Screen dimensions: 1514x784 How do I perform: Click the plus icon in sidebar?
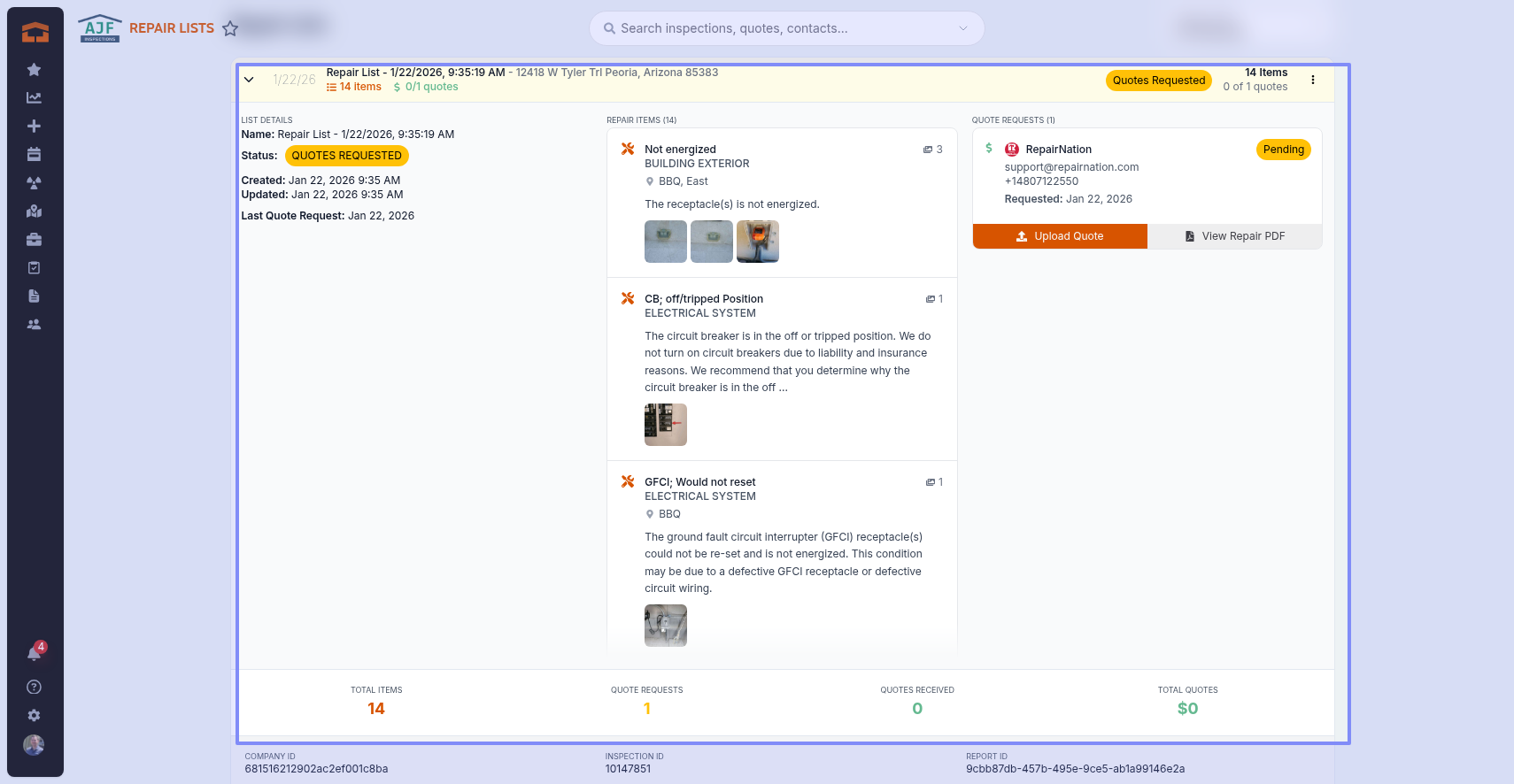[34, 127]
